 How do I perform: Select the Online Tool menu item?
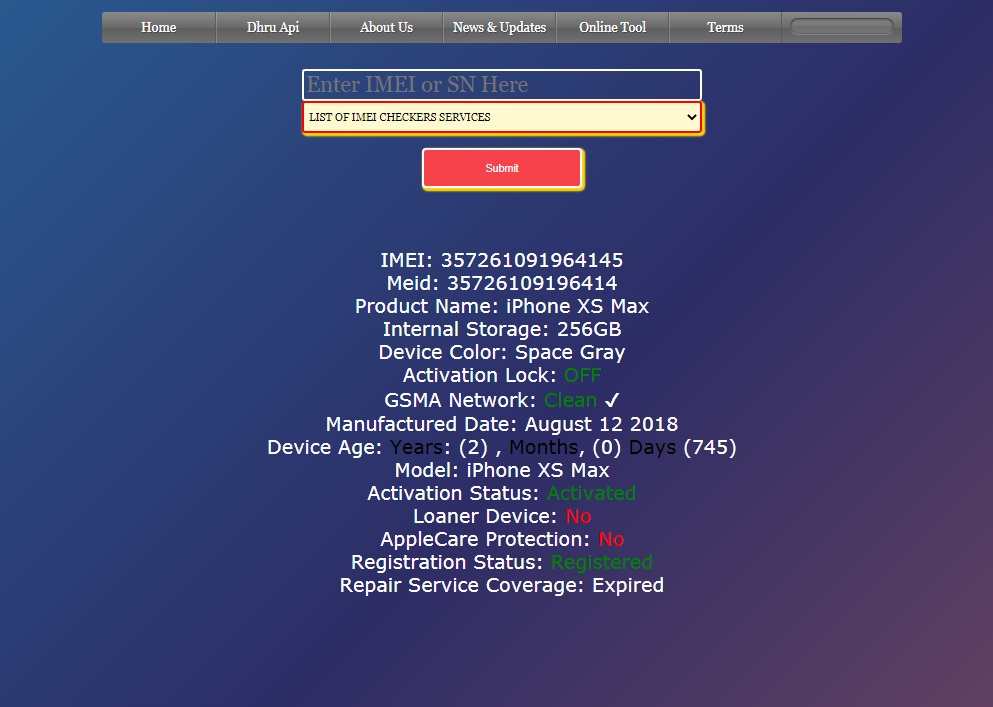pos(612,27)
